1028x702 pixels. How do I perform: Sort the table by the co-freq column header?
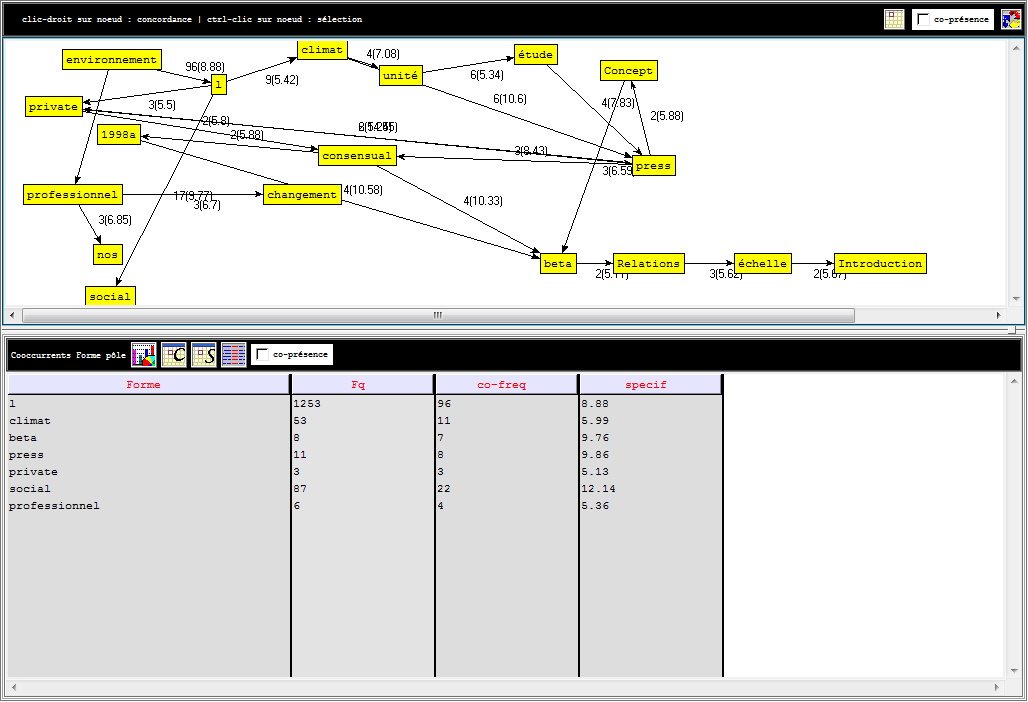[x=507, y=385]
